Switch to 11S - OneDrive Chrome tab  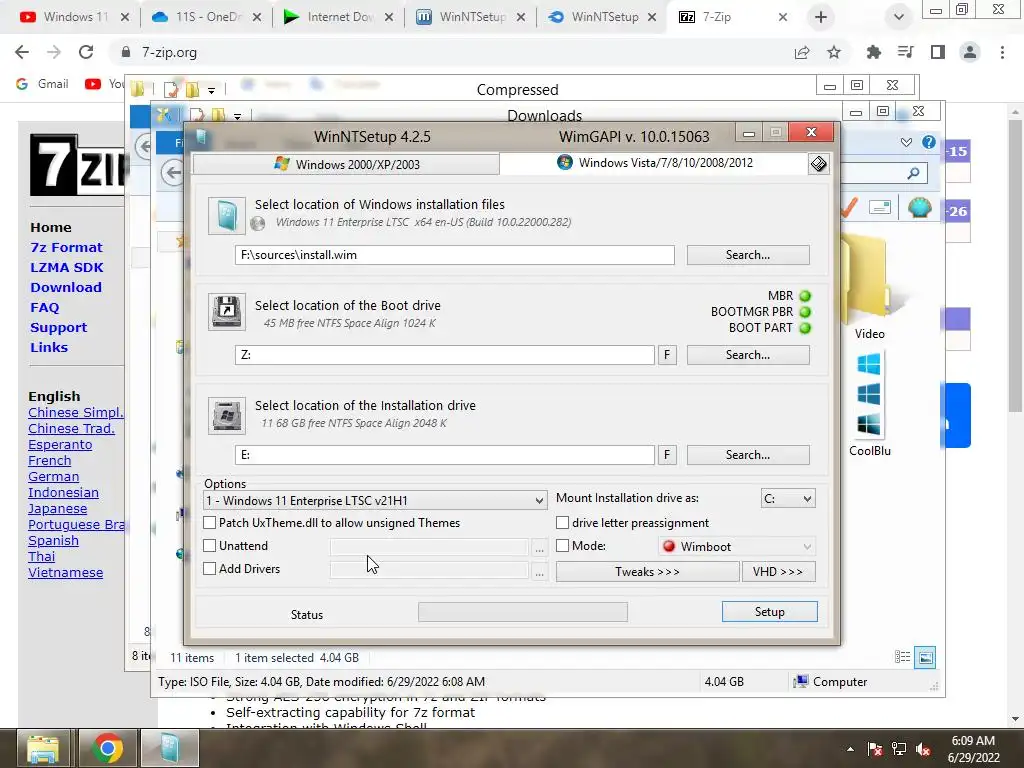click(x=207, y=17)
